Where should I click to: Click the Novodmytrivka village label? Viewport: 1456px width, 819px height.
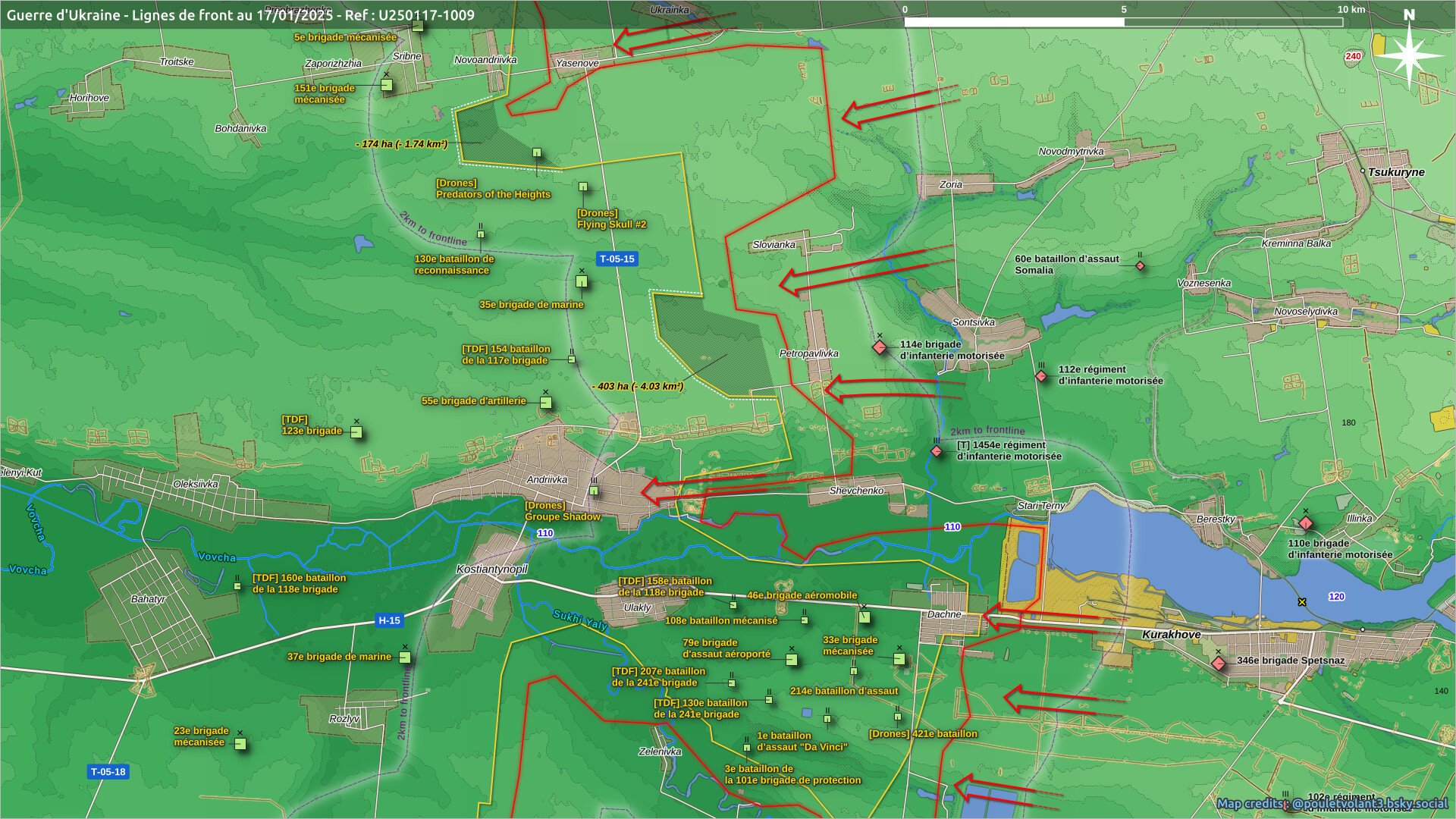1071,151
